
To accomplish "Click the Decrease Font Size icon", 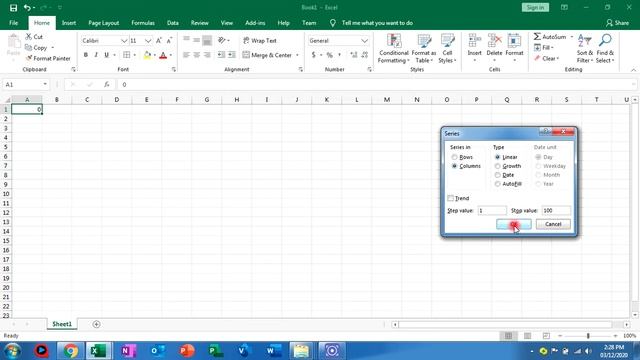I will (169, 40).
